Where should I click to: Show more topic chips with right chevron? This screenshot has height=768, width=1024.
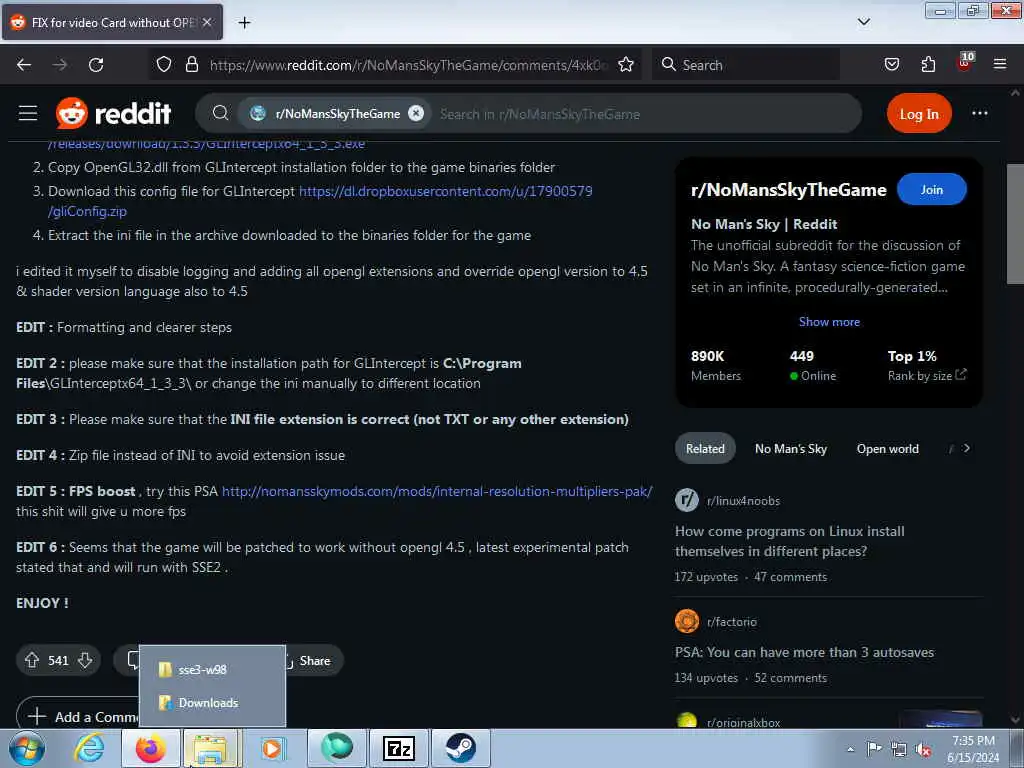(967, 449)
